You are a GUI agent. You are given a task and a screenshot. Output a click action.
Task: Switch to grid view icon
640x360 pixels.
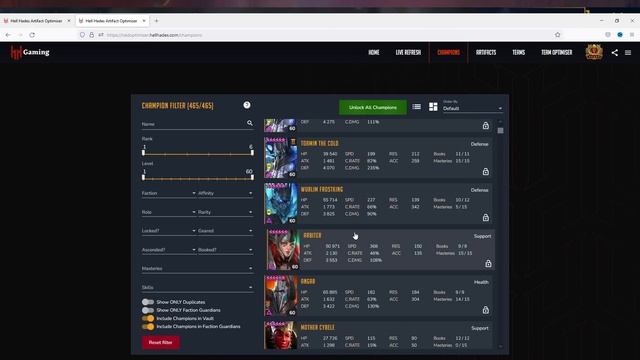(433, 107)
